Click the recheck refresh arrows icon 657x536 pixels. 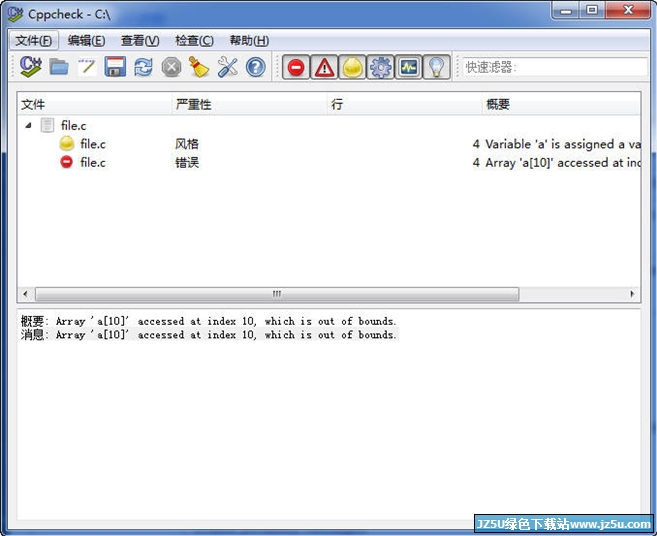point(143,67)
